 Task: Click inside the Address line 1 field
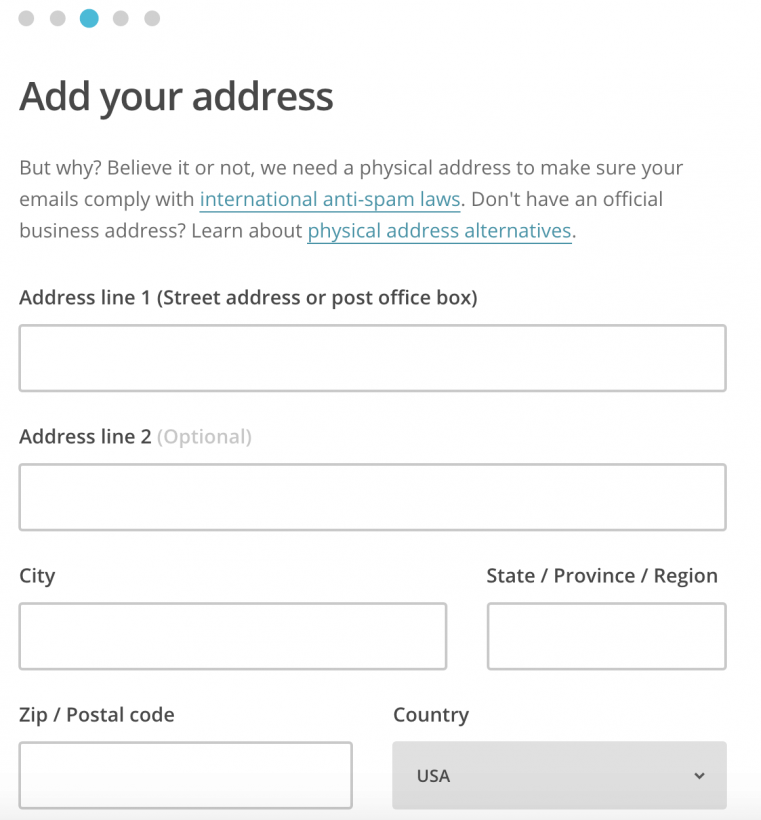(x=372, y=357)
